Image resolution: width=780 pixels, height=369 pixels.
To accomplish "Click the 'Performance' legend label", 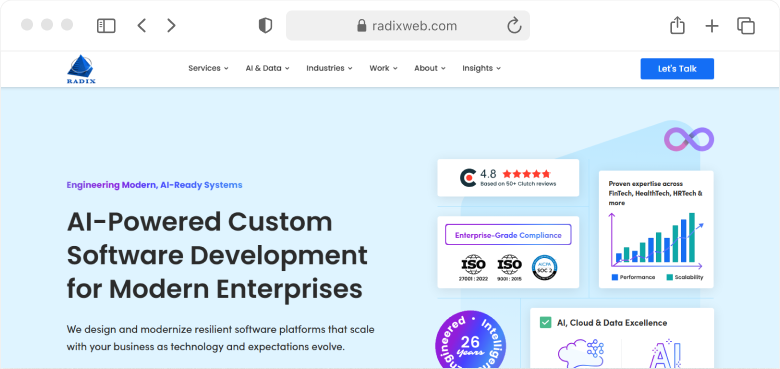I will (637, 277).
